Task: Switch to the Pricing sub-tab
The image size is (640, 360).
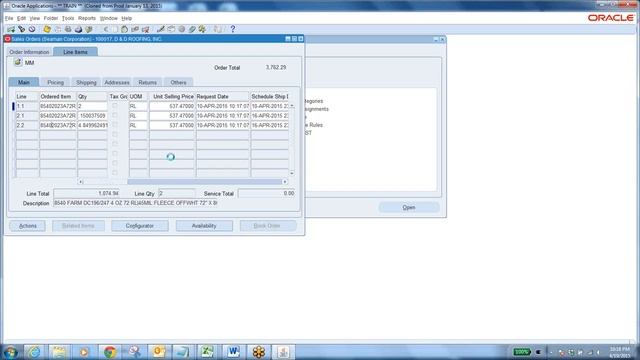Action: 55,82
